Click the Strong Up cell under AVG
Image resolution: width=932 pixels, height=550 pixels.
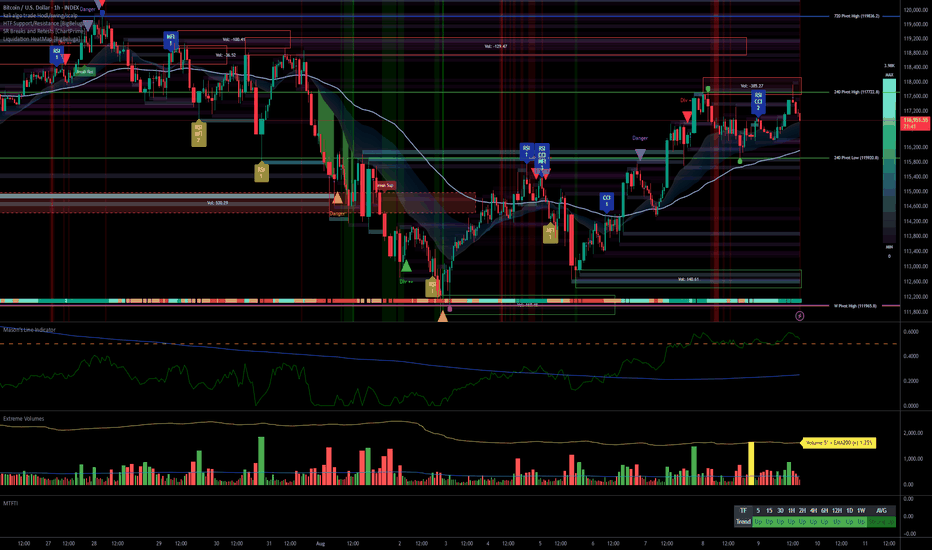tap(881, 522)
